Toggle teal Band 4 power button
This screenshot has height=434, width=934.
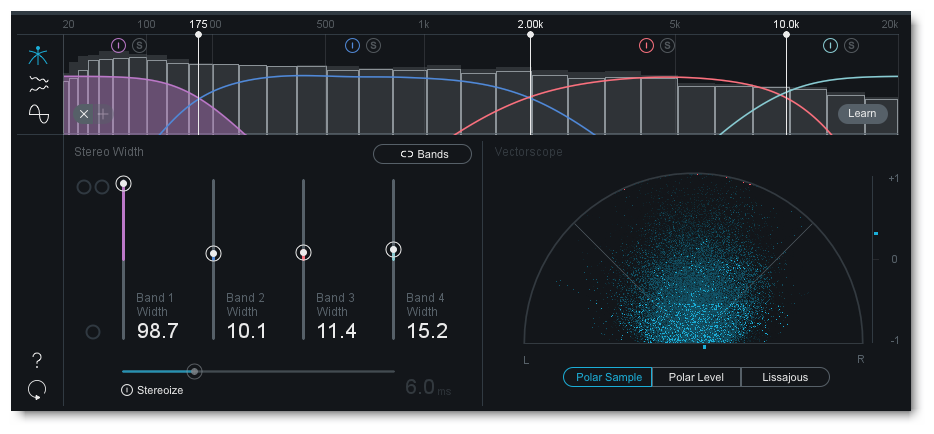(830, 45)
